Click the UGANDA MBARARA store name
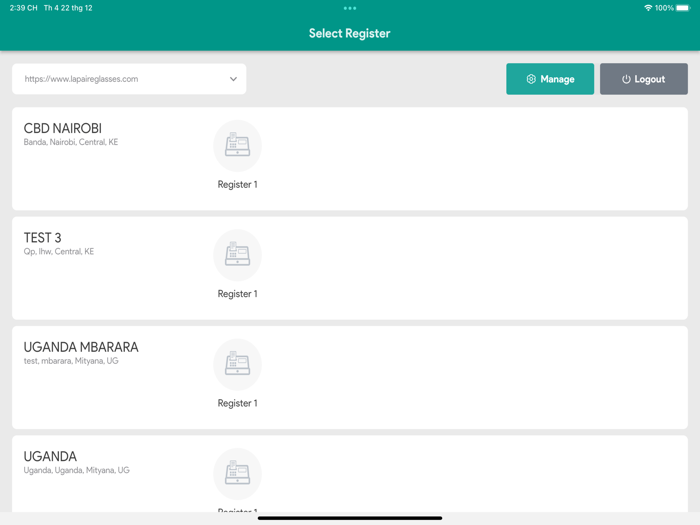 click(81, 347)
